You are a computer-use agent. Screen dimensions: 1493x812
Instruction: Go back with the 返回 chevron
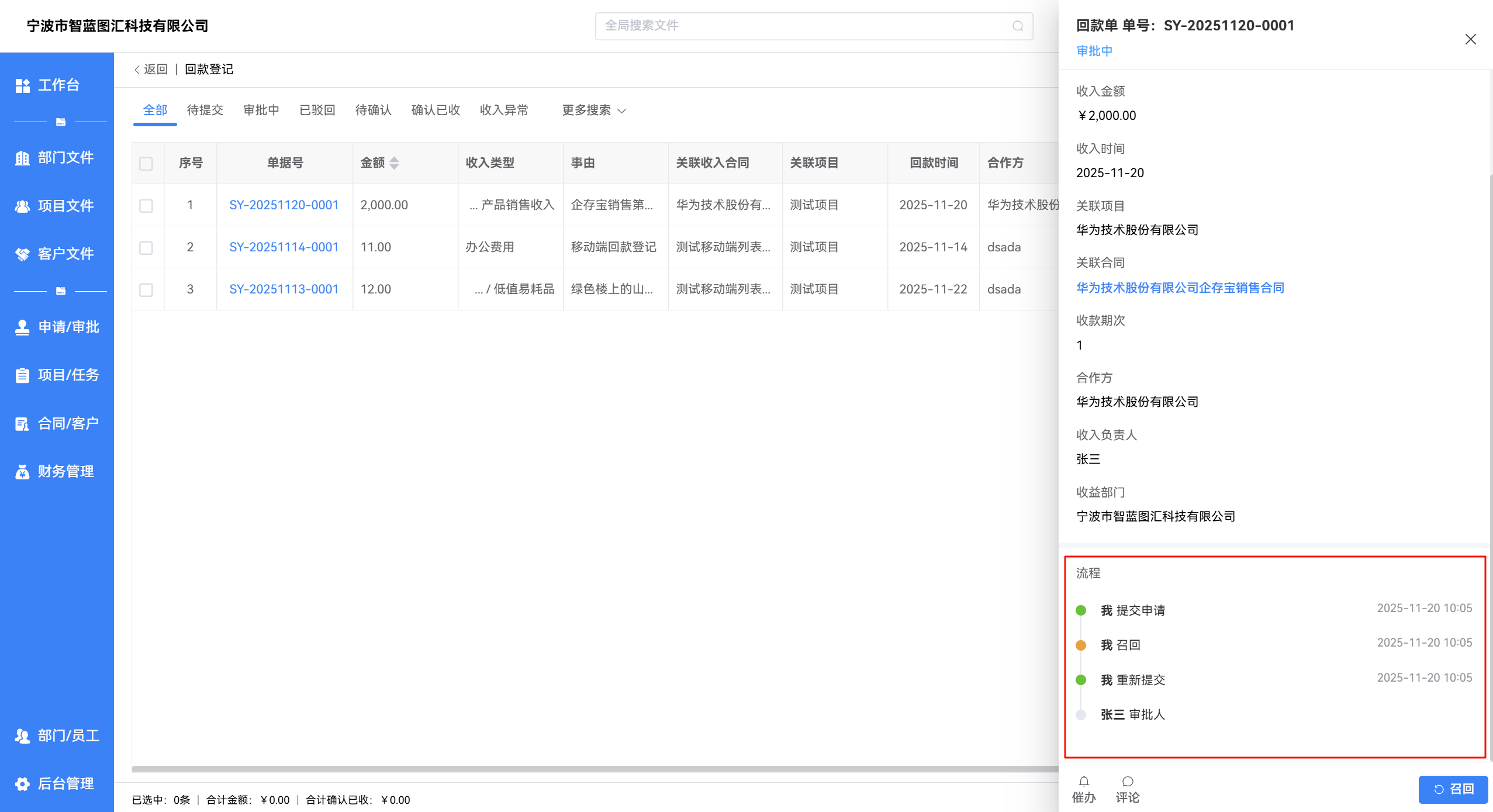tap(137, 70)
